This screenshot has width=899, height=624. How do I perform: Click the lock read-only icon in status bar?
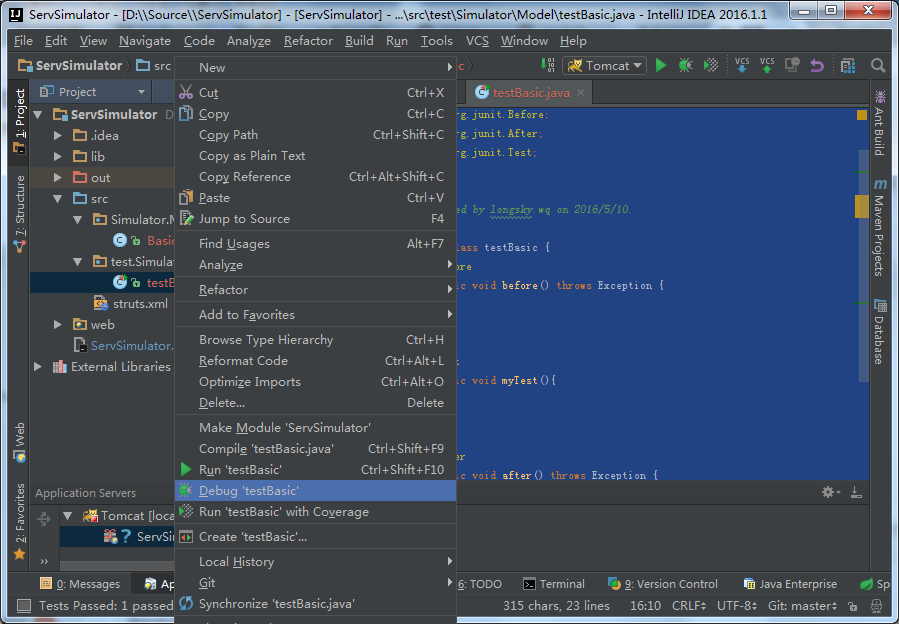[x=853, y=606]
